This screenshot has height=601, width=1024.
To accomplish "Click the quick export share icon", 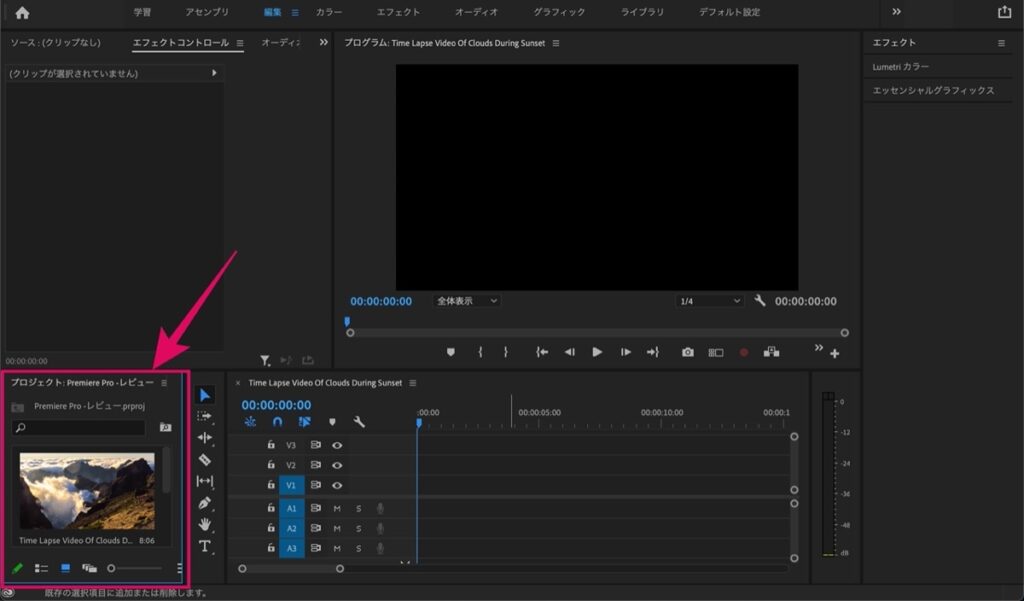I will coord(1004,12).
